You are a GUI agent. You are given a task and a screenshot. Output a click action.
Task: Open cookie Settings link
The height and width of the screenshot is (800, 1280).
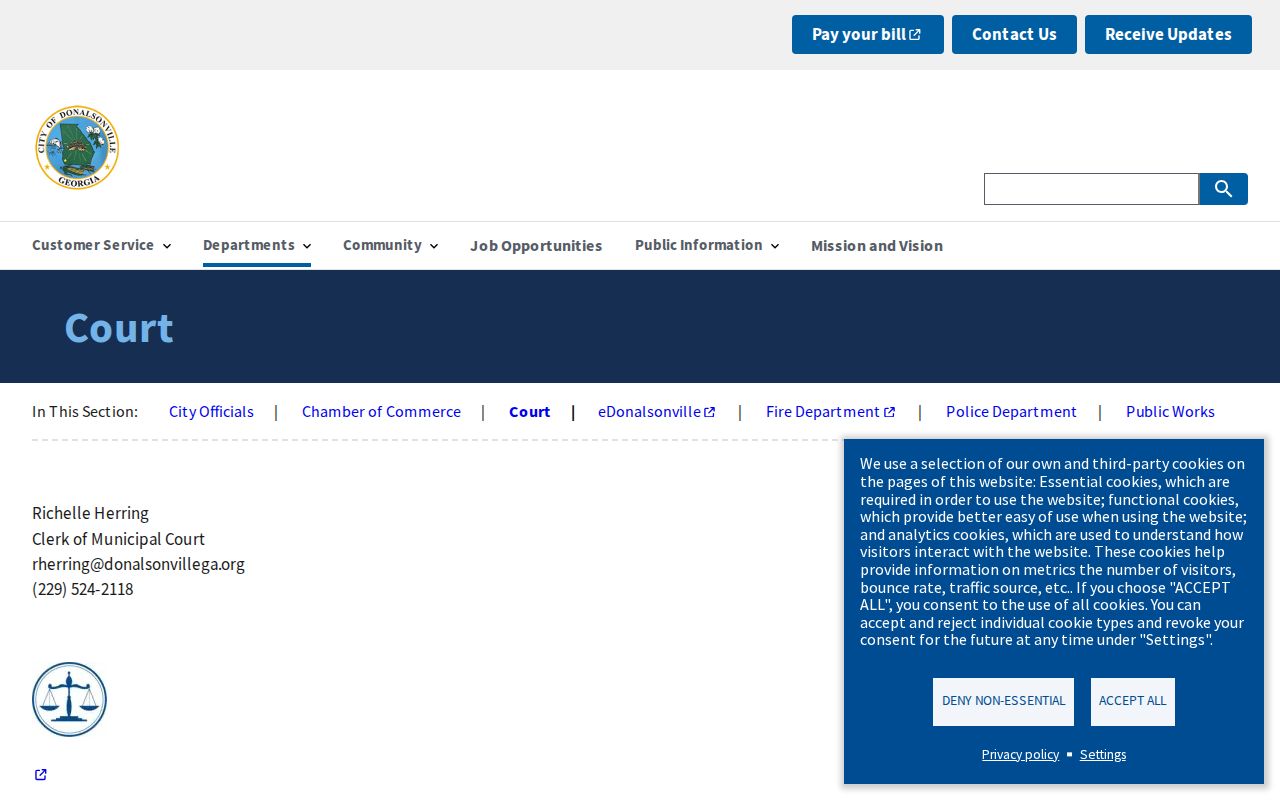1103,755
